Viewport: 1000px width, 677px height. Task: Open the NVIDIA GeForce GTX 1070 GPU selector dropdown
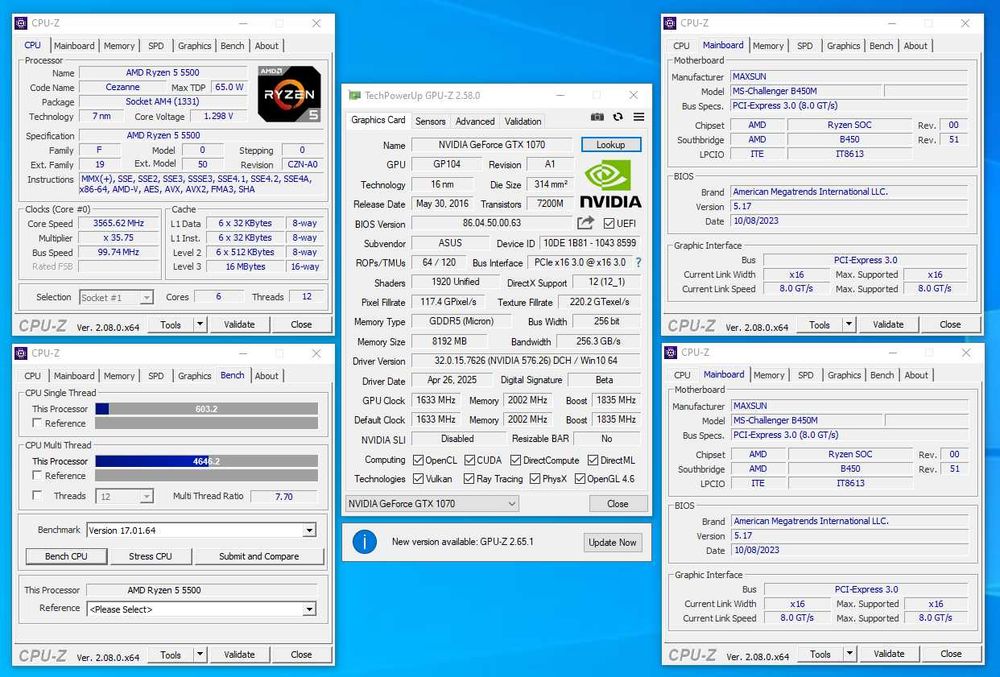pos(432,504)
